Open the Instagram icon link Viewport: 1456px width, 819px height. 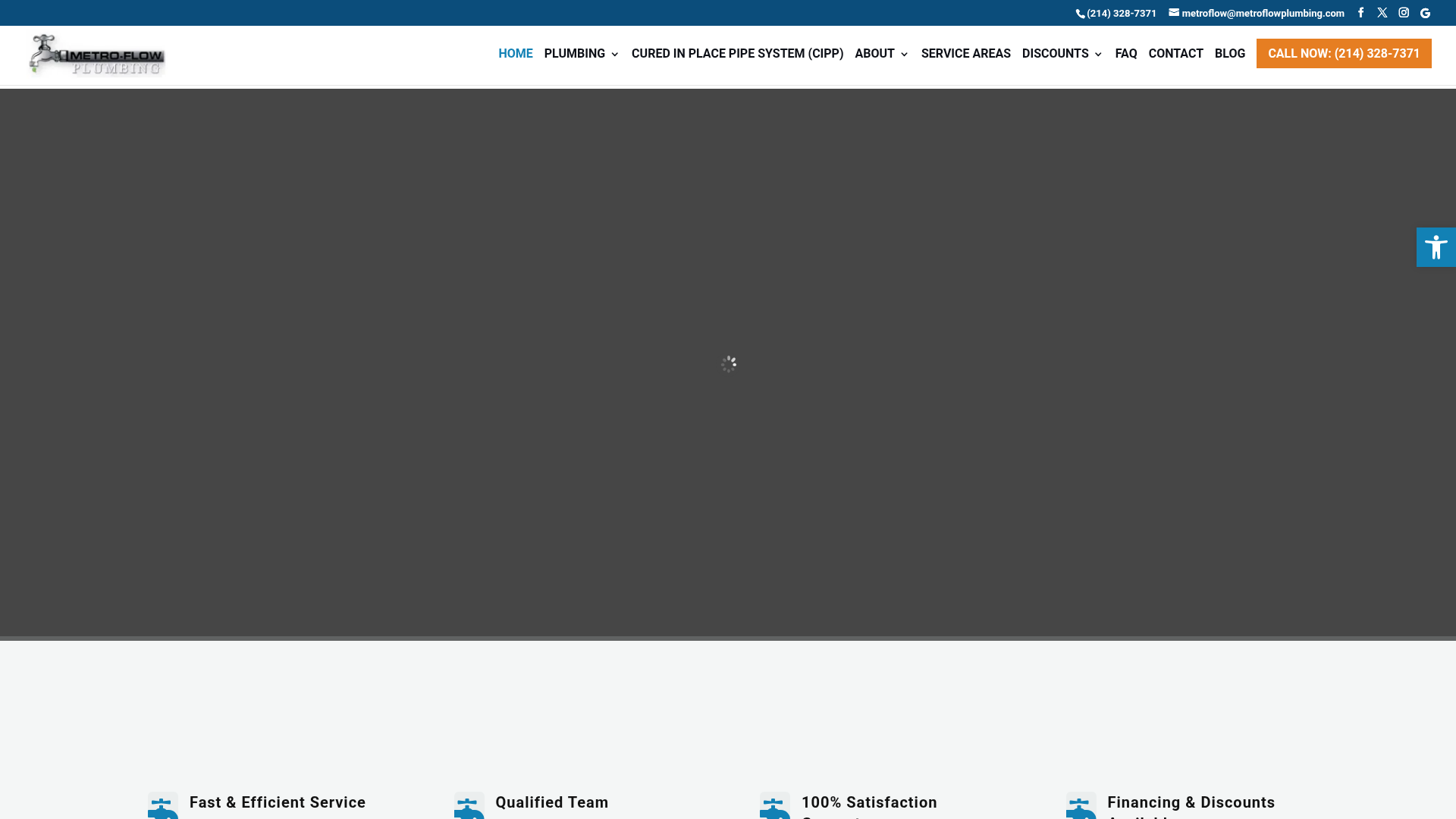1404,13
